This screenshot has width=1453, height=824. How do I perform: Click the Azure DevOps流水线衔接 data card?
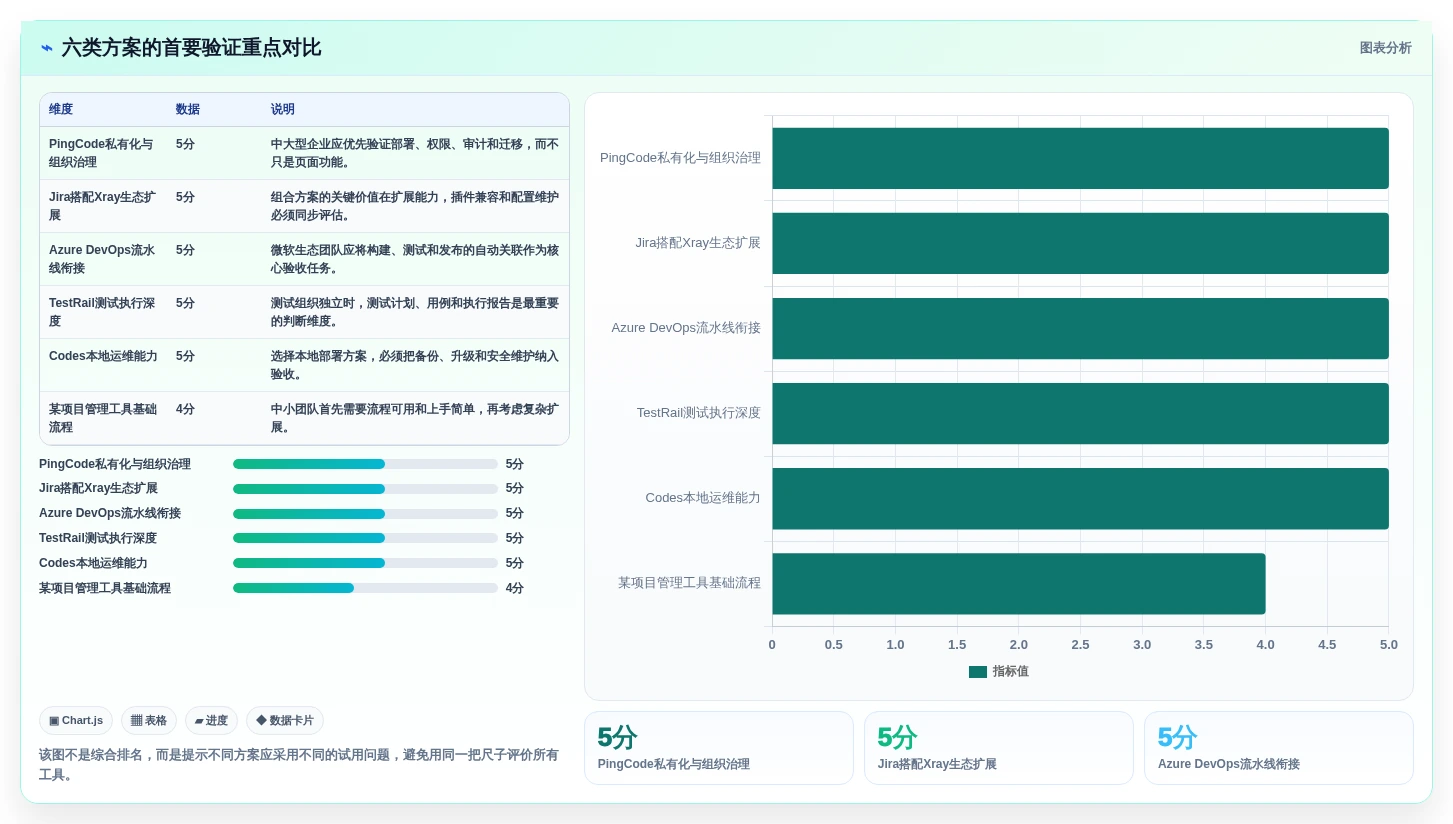tap(1279, 748)
